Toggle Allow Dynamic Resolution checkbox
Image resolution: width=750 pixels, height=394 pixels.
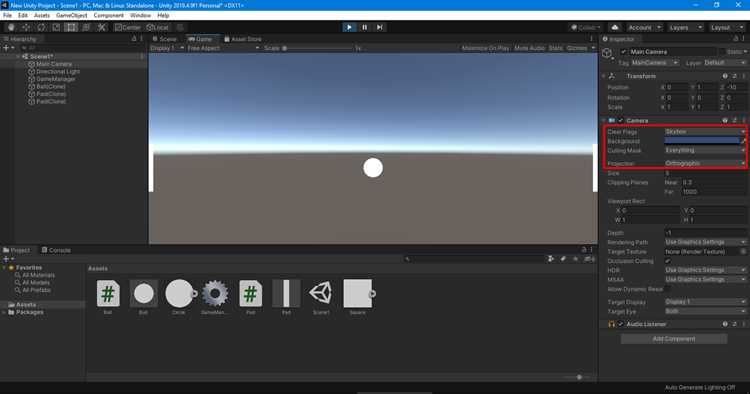coord(668,289)
